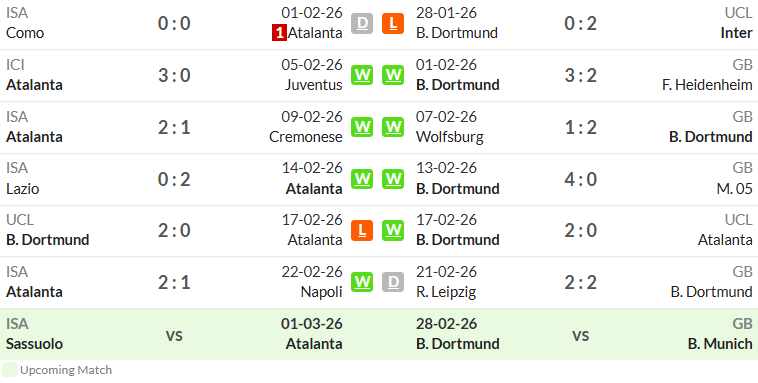The width and height of the screenshot is (758, 383).
Task: Click the vs label for Sassuolo–Atalanta match
Action: pos(174,335)
